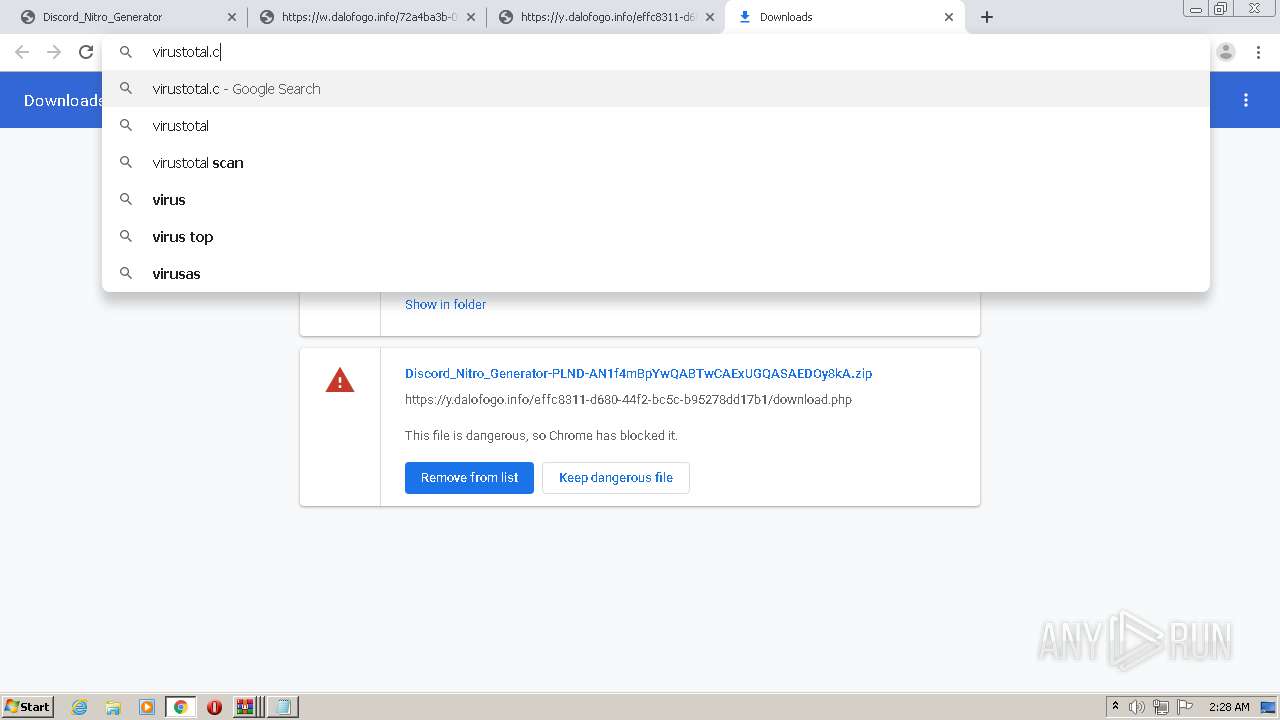Open the network tray icon

coord(1161,707)
